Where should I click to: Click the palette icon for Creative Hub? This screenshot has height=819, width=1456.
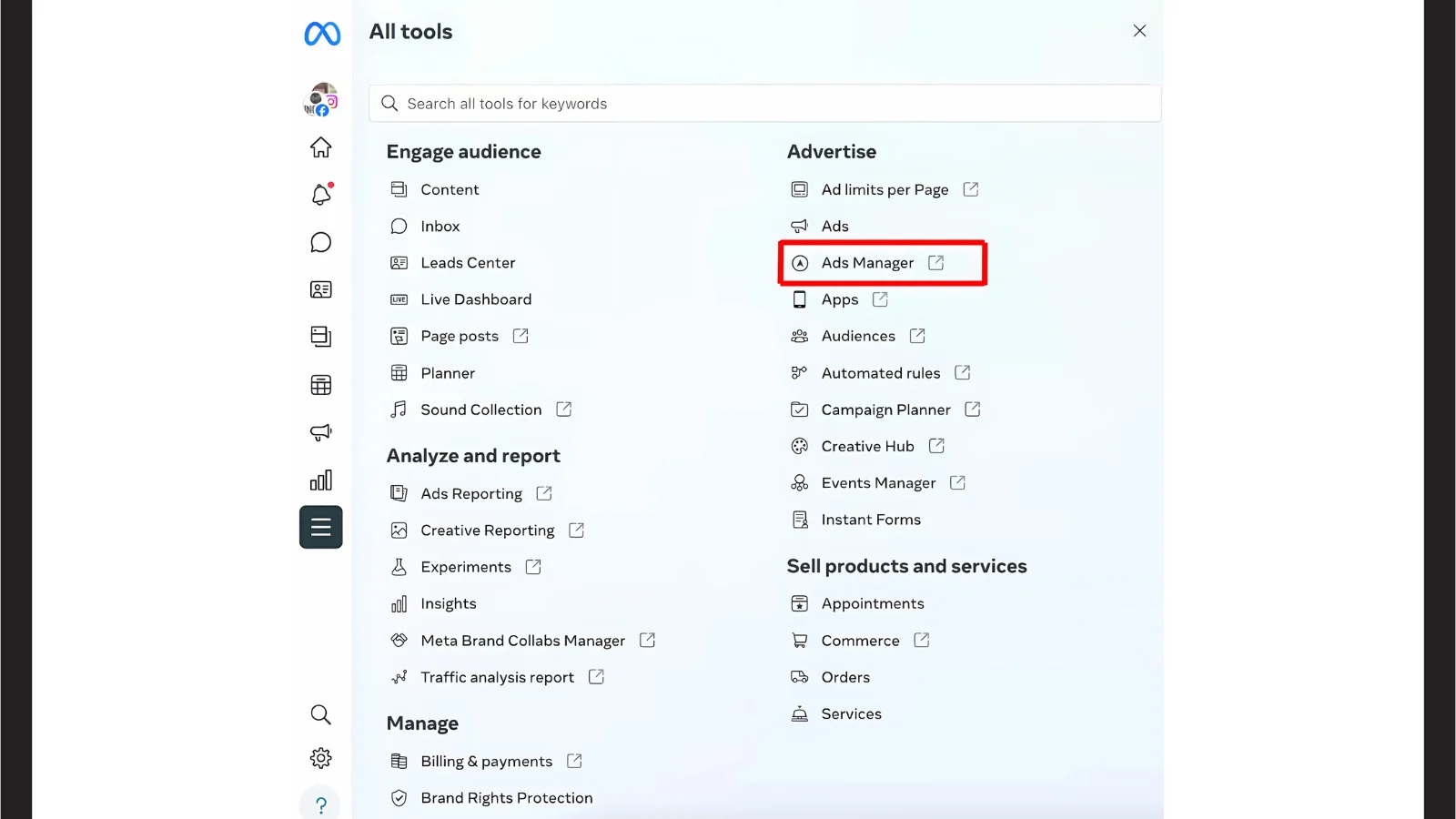pos(799,446)
